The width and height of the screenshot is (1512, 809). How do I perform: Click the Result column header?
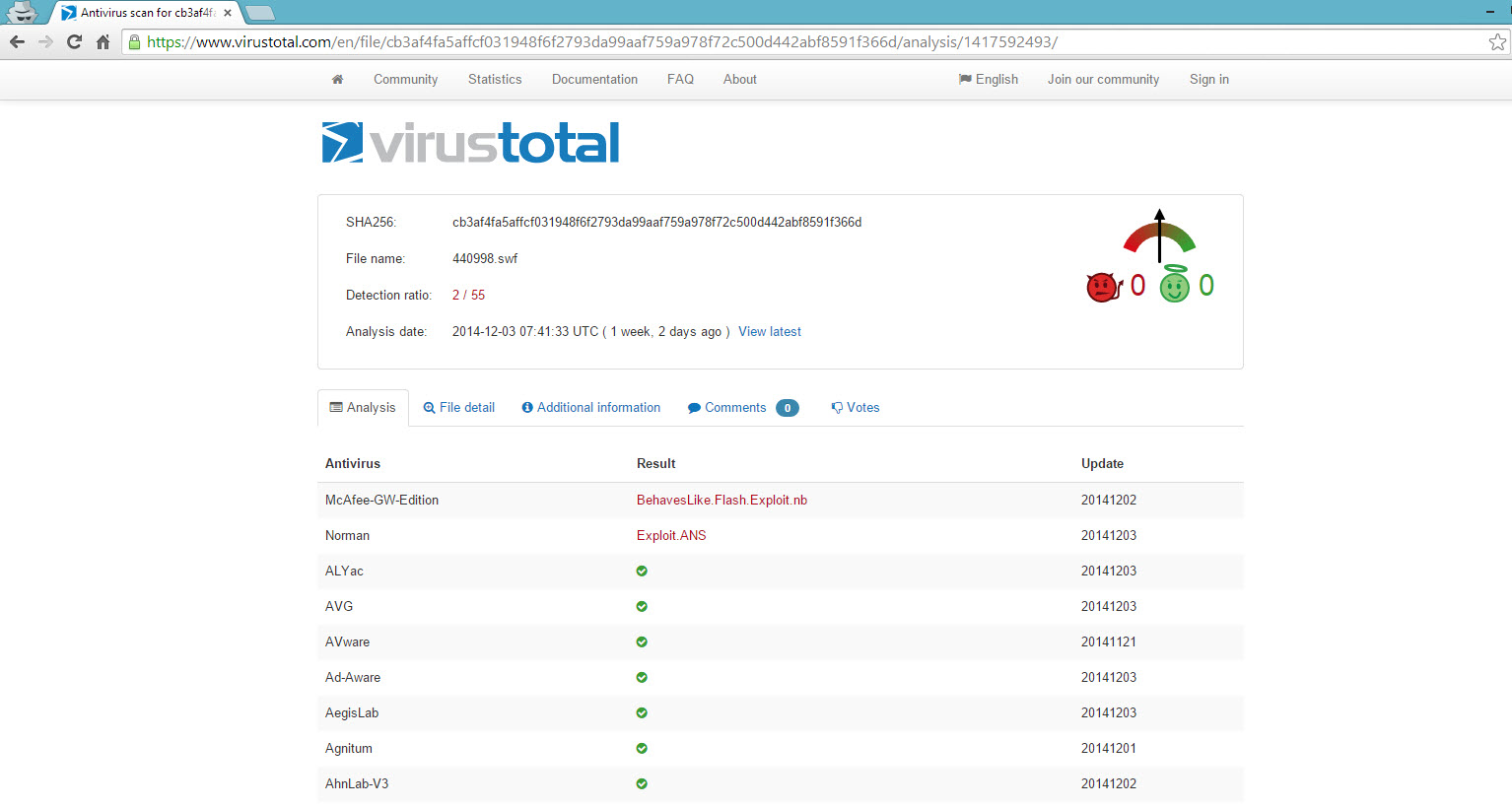656,463
